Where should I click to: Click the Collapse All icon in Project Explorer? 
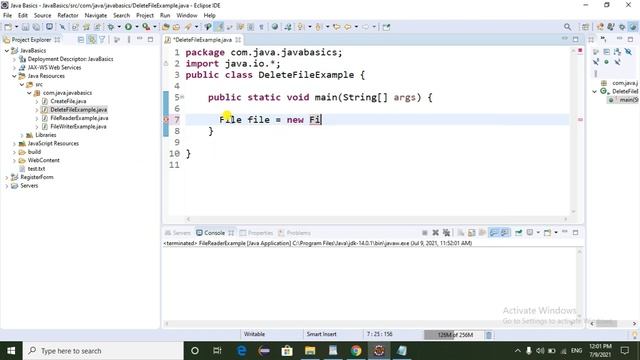click(81, 40)
